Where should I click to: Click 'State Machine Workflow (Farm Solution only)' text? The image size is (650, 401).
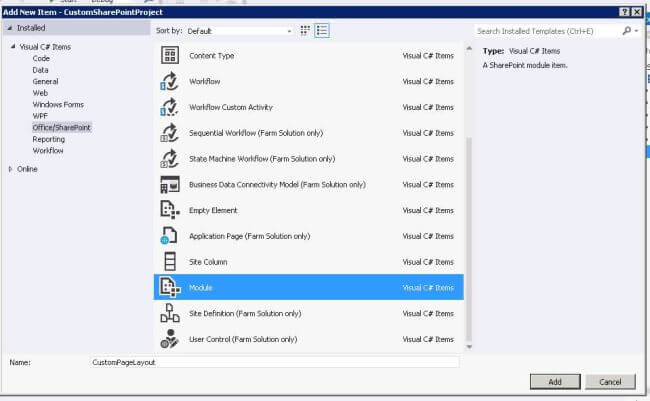click(262, 159)
